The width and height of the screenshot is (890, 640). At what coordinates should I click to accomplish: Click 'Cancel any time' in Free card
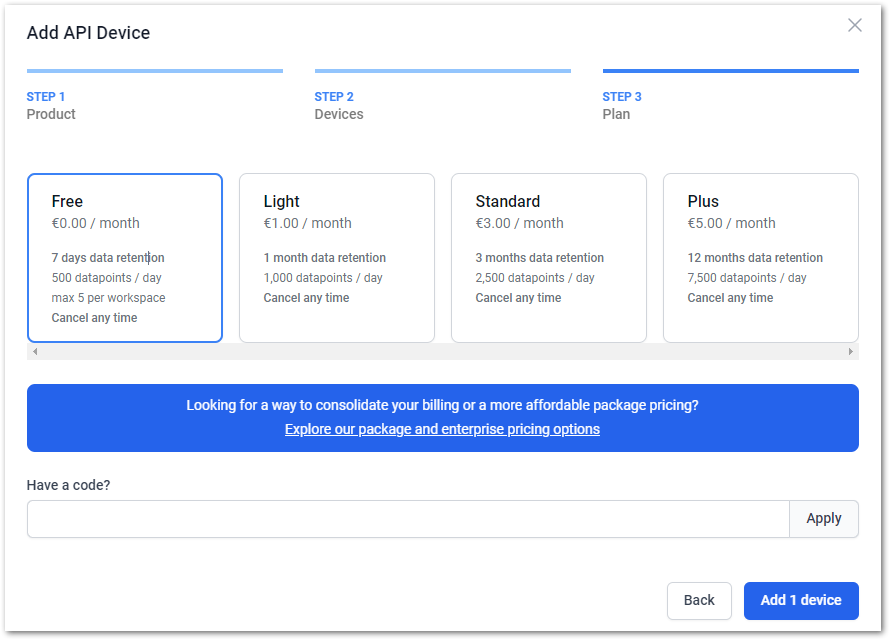(x=94, y=318)
